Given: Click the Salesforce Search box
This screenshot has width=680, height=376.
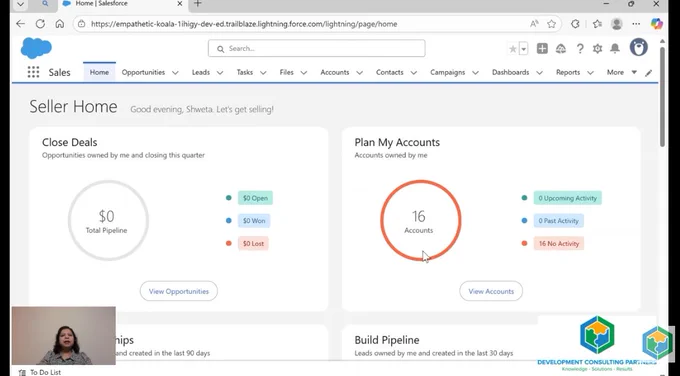Looking at the screenshot, I should (317, 49).
